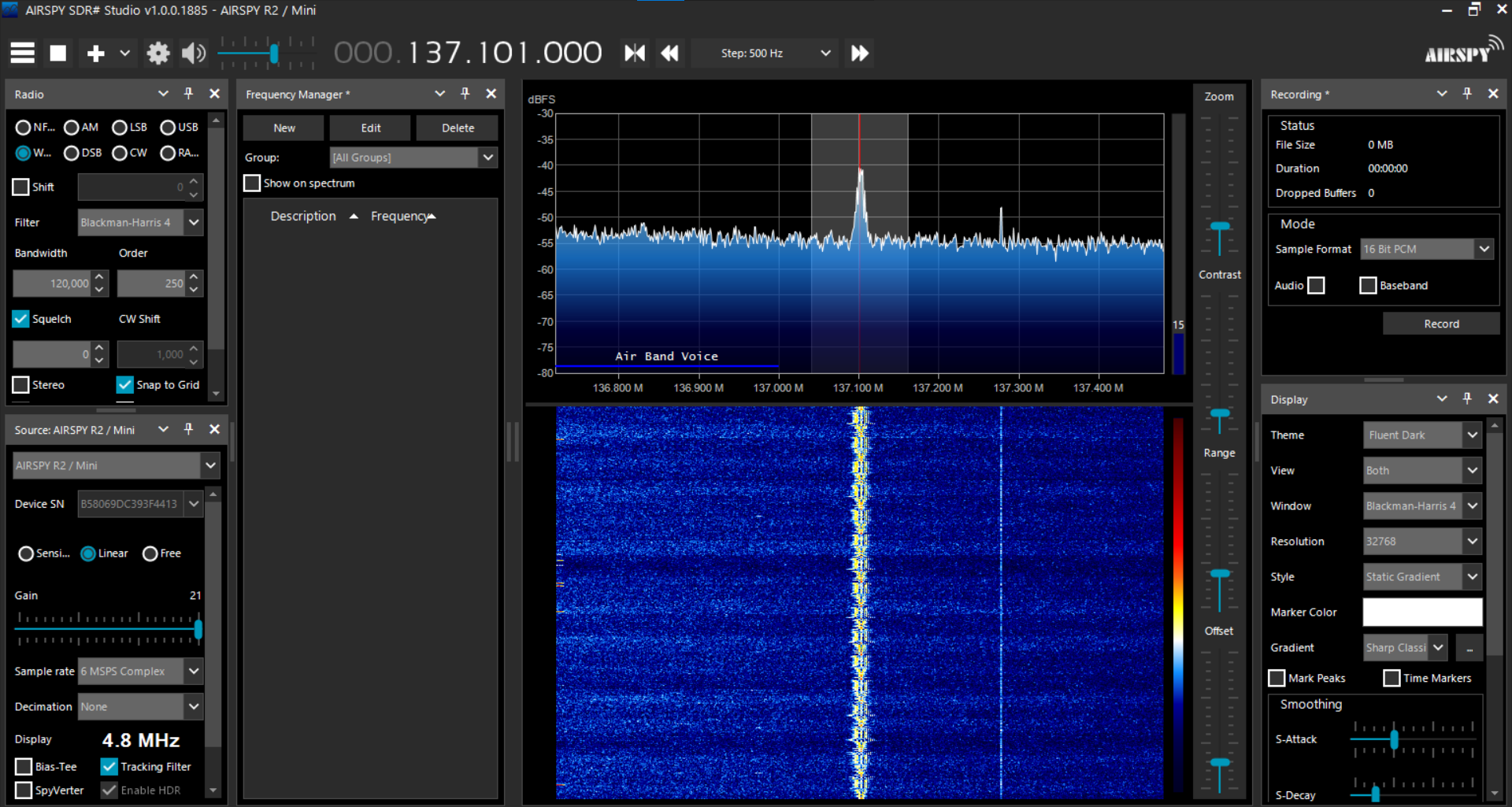Click the Record button
This screenshot has height=807, width=1512.
pyautogui.click(x=1441, y=324)
